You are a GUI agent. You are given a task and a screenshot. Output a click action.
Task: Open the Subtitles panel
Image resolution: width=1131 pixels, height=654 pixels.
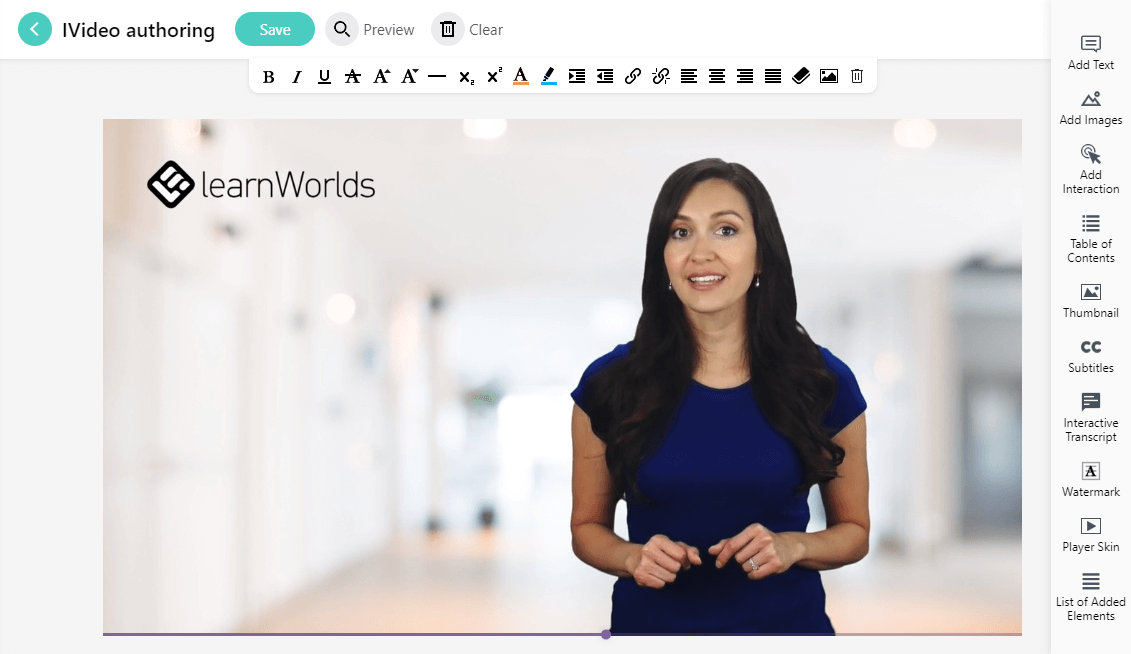[x=1090, y=356]
